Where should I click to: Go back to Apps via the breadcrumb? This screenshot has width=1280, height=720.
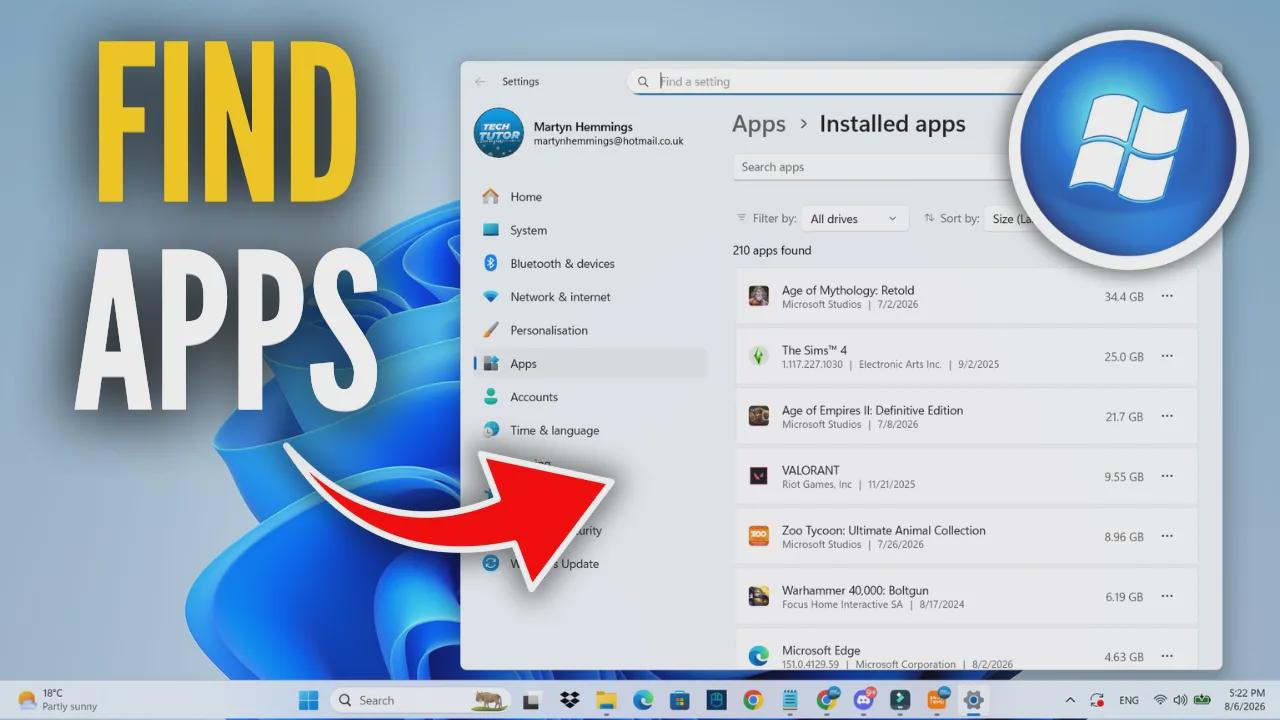pyautogui.click(x=759, y=124)
